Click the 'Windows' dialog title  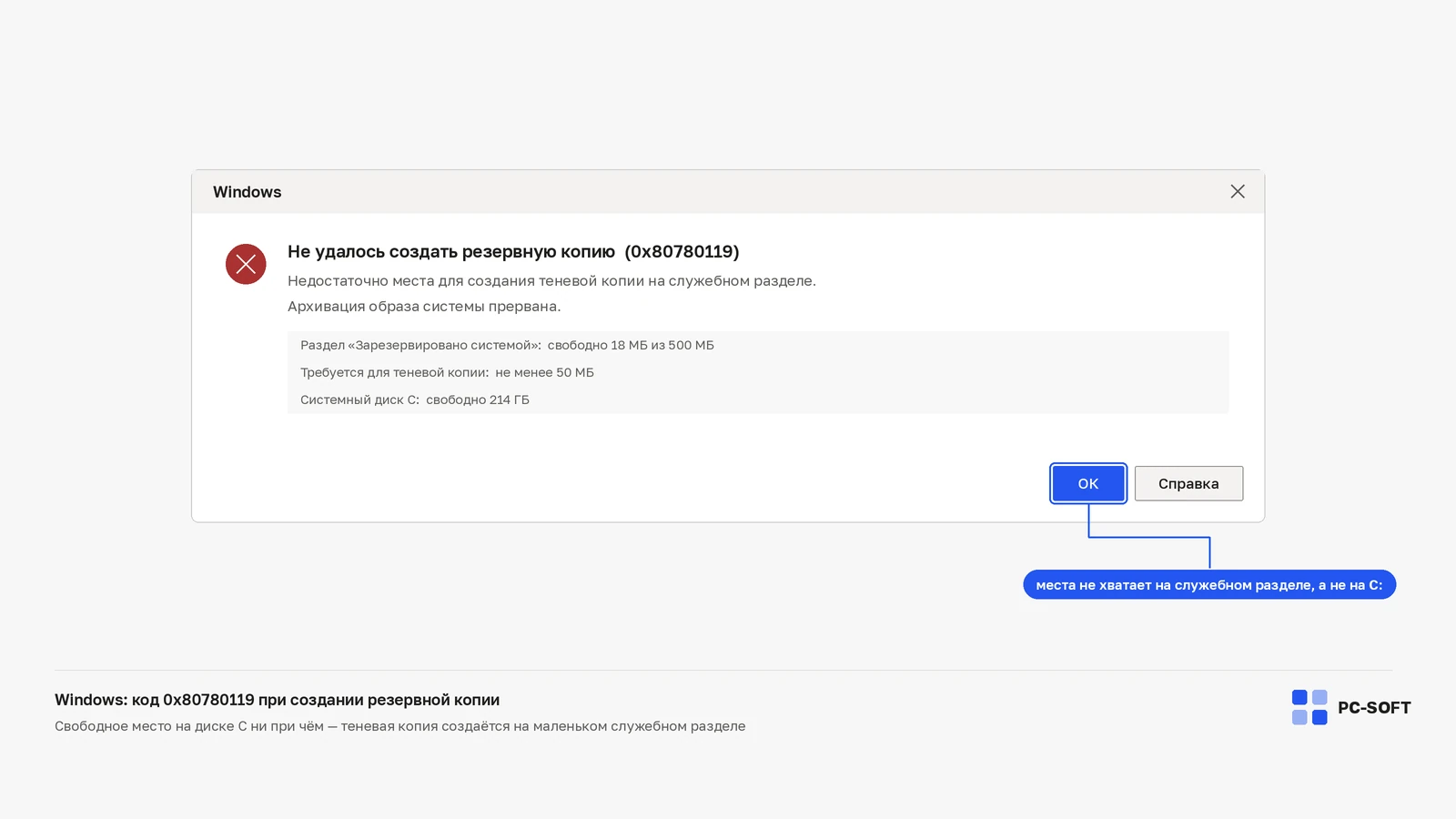248,192
